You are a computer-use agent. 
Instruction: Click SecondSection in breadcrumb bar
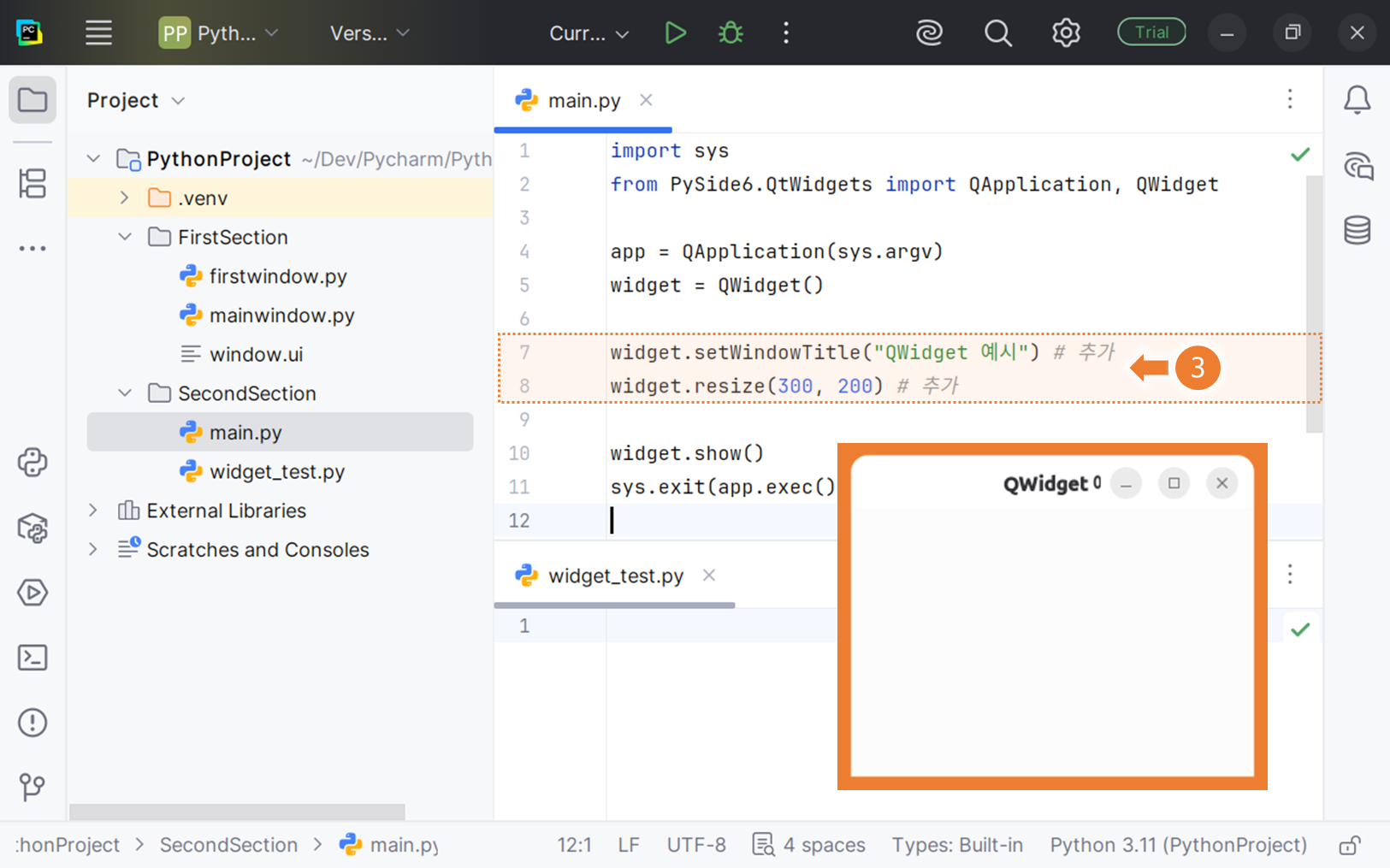pyautogui.click(x=228, y=845)
